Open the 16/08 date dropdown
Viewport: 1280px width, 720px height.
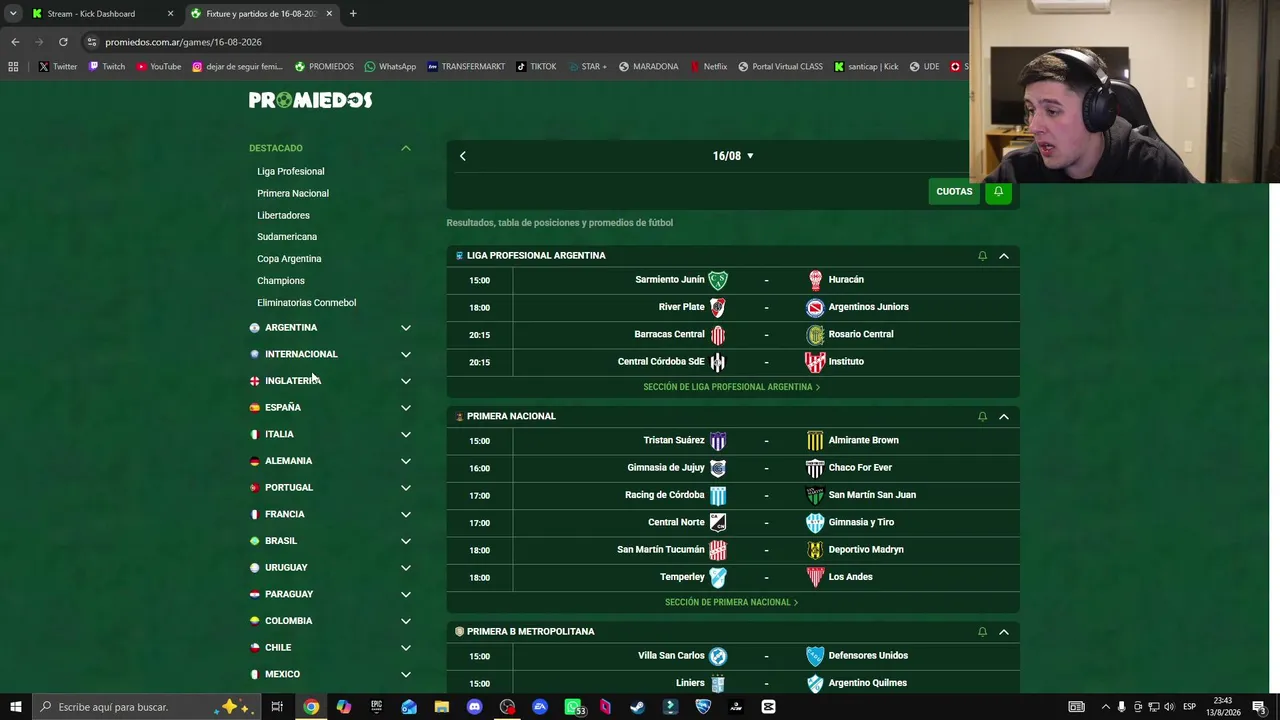[733, 156]
